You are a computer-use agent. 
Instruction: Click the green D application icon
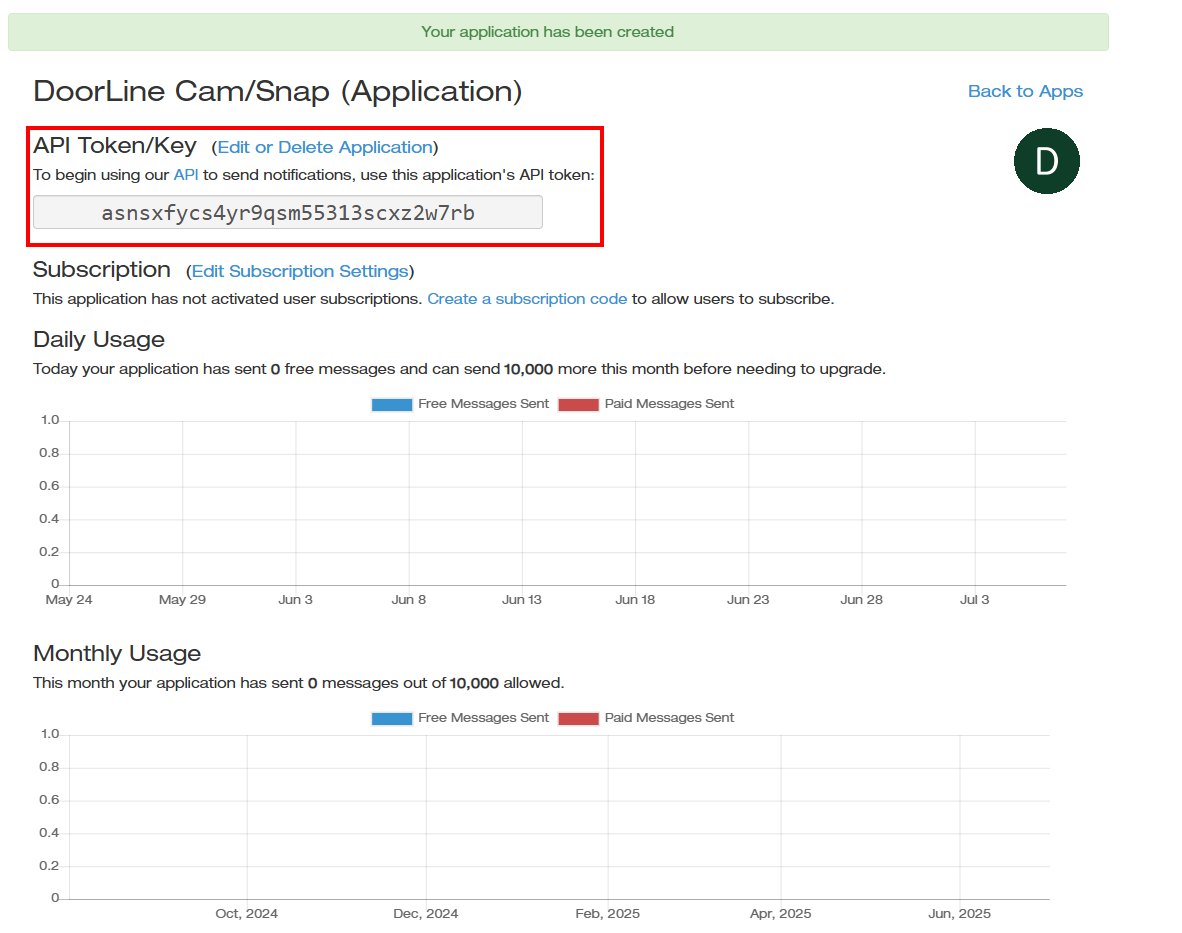[x=1046, y=161]
